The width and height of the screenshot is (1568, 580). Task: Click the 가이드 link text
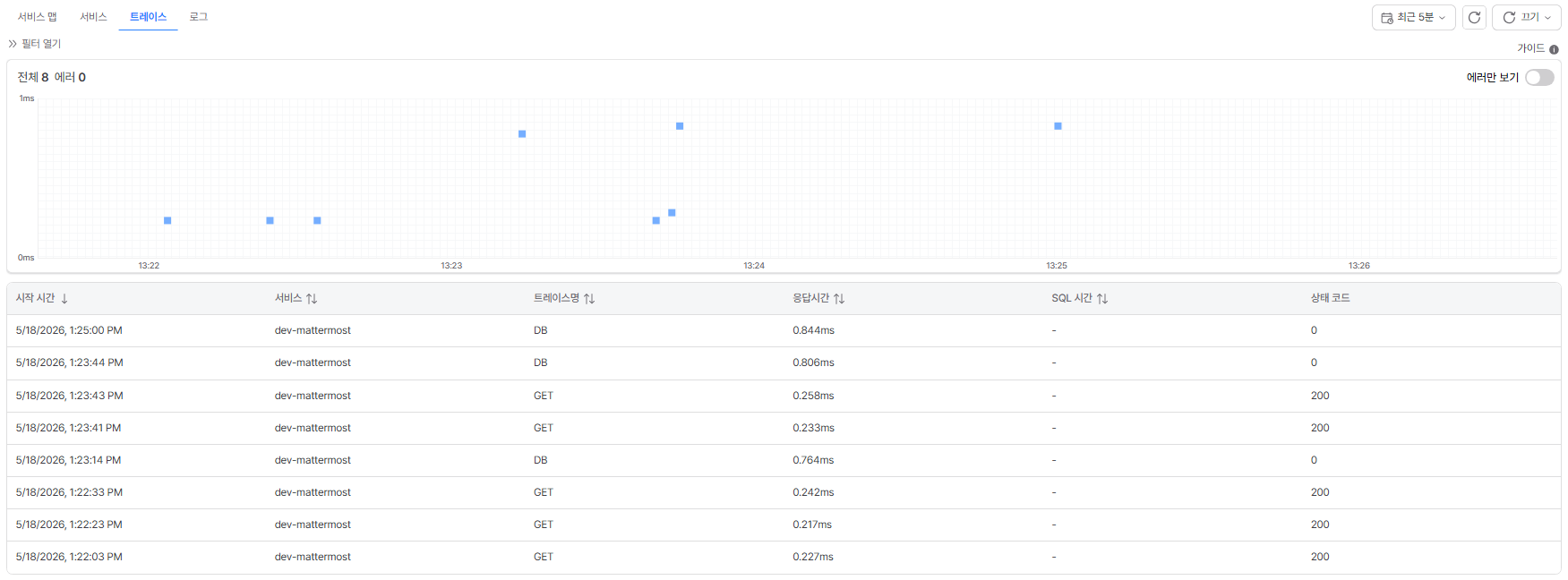coord(1530,48)
